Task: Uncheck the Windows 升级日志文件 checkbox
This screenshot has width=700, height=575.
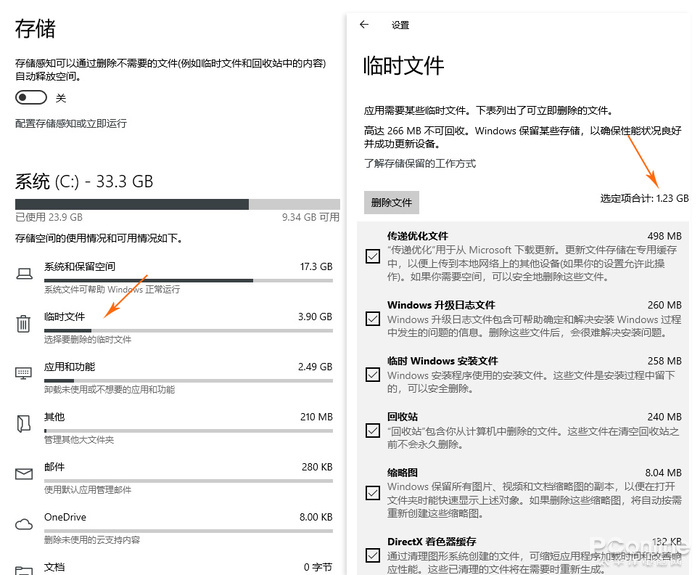Action: coord(373,319)
